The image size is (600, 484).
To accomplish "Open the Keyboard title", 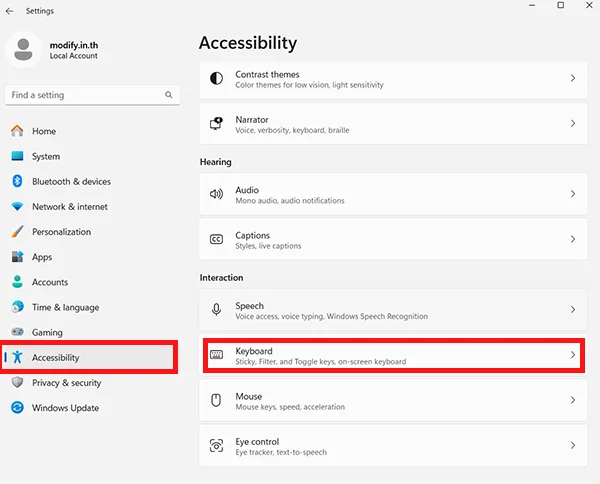I will coord(254,351).
